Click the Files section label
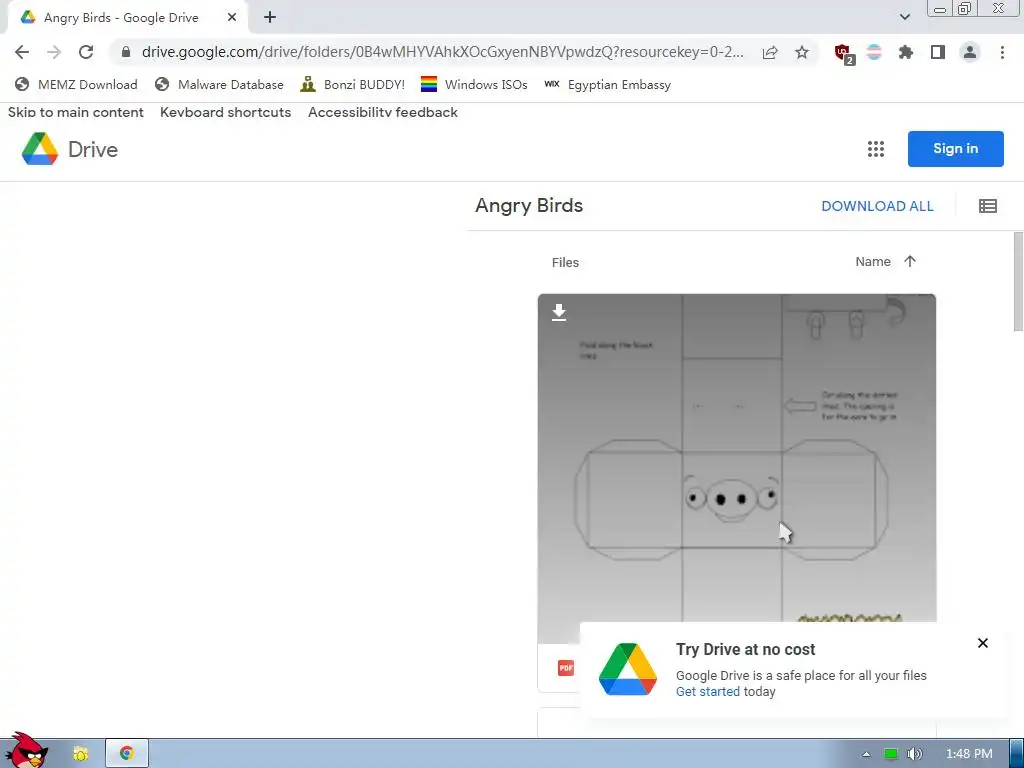 [x=565, y=263]
